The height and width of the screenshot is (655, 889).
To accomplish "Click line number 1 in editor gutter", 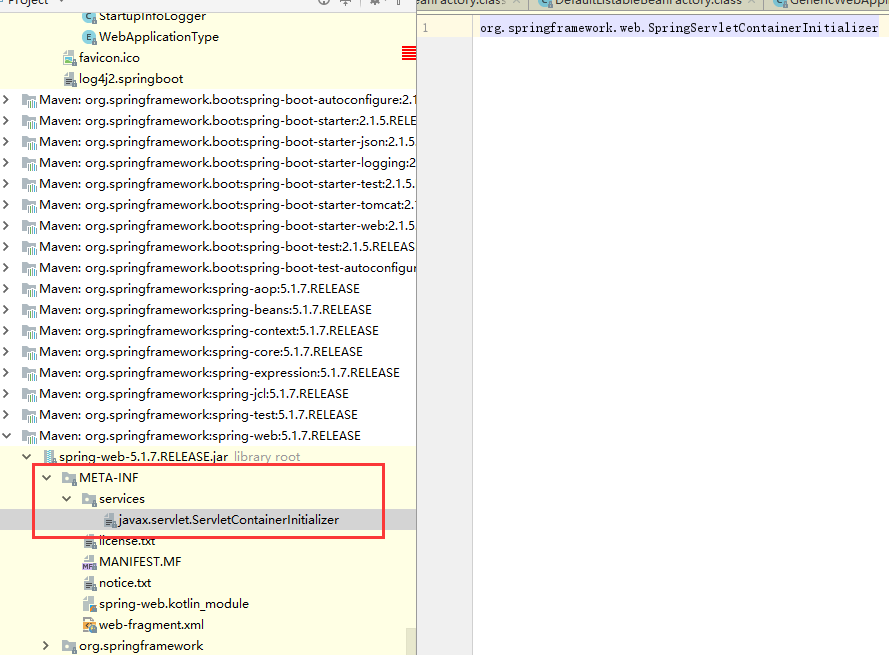I will [425, 27].
